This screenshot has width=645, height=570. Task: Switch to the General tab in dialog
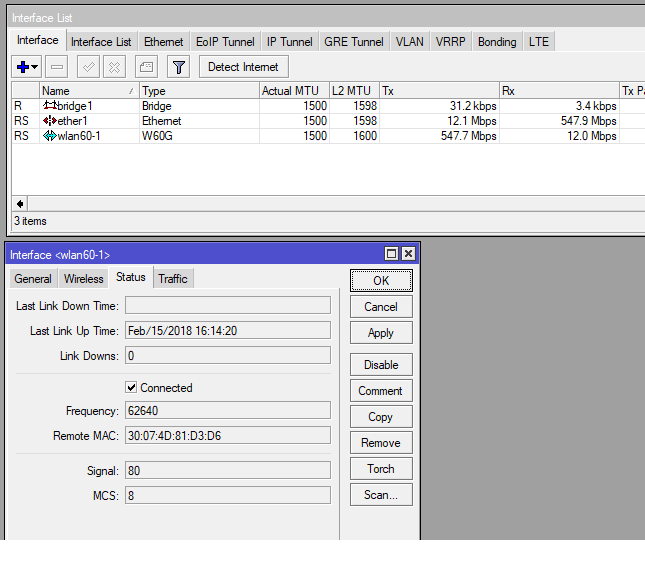click(x=33, y=279)
